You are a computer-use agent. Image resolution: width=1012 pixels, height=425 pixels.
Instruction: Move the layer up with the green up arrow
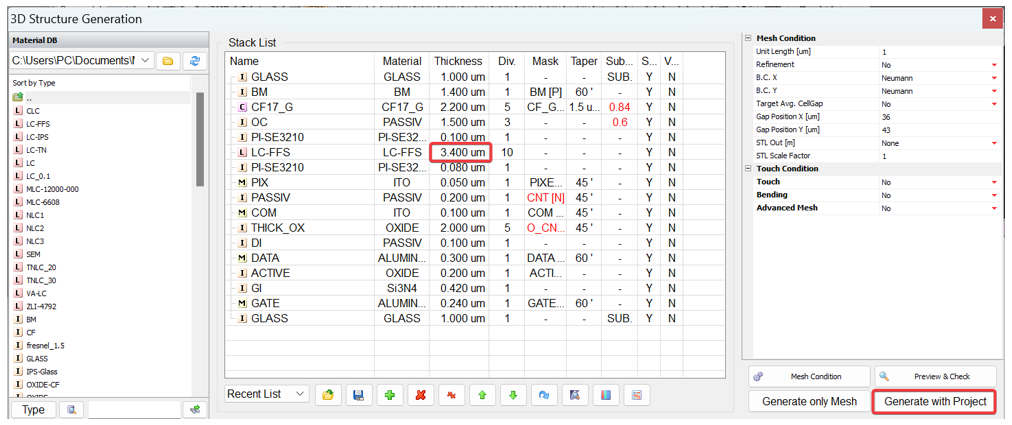(482, 395)
